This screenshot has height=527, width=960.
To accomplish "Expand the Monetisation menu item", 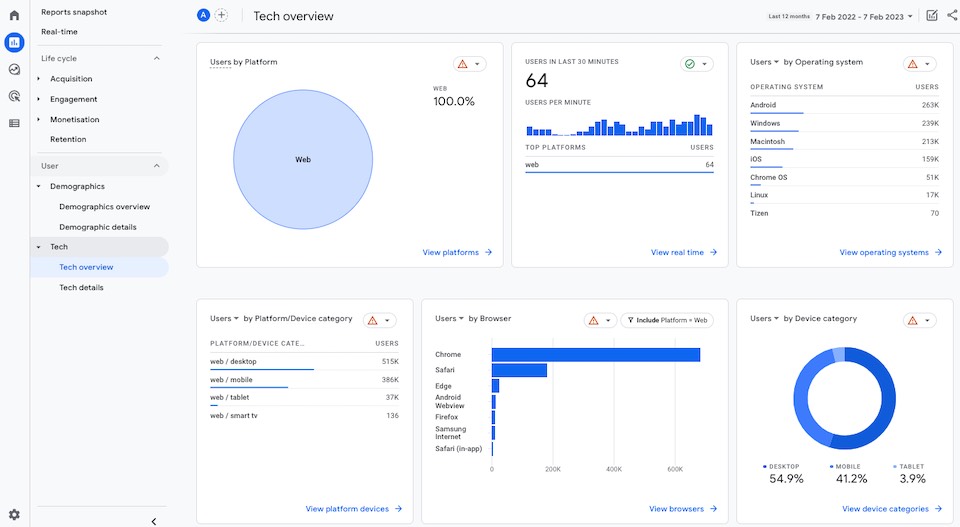I will pyautogui.click(x=75, y=119).
